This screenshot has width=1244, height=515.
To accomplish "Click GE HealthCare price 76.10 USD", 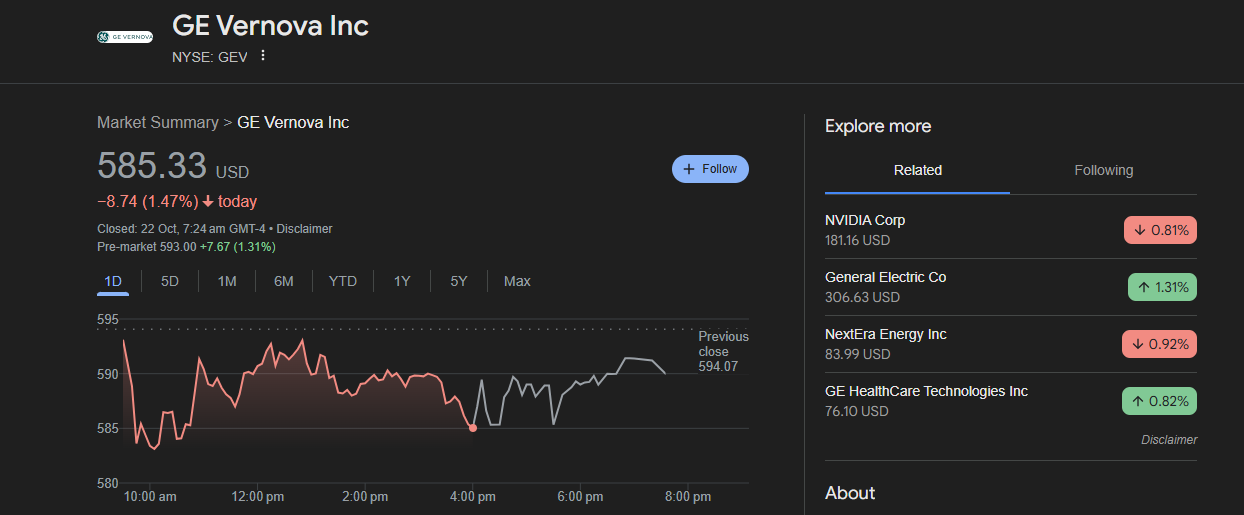I will tap(857, 411).
